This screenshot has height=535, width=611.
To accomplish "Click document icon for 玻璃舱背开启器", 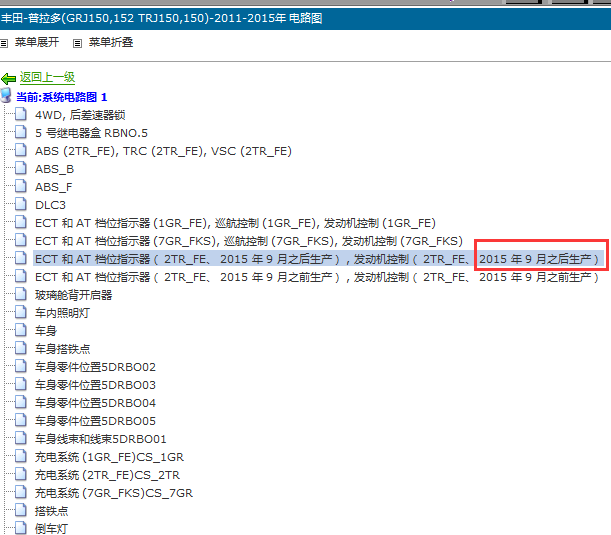I will 21,294.
